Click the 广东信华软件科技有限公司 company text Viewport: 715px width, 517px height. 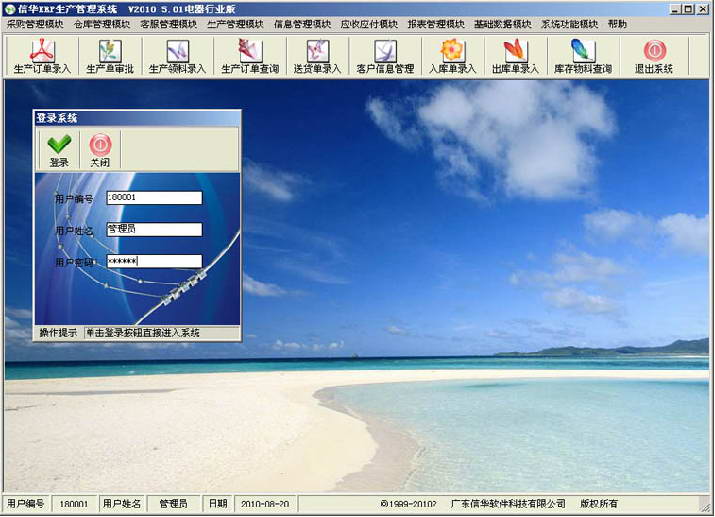pyautogui.click(x=508, y=504)
